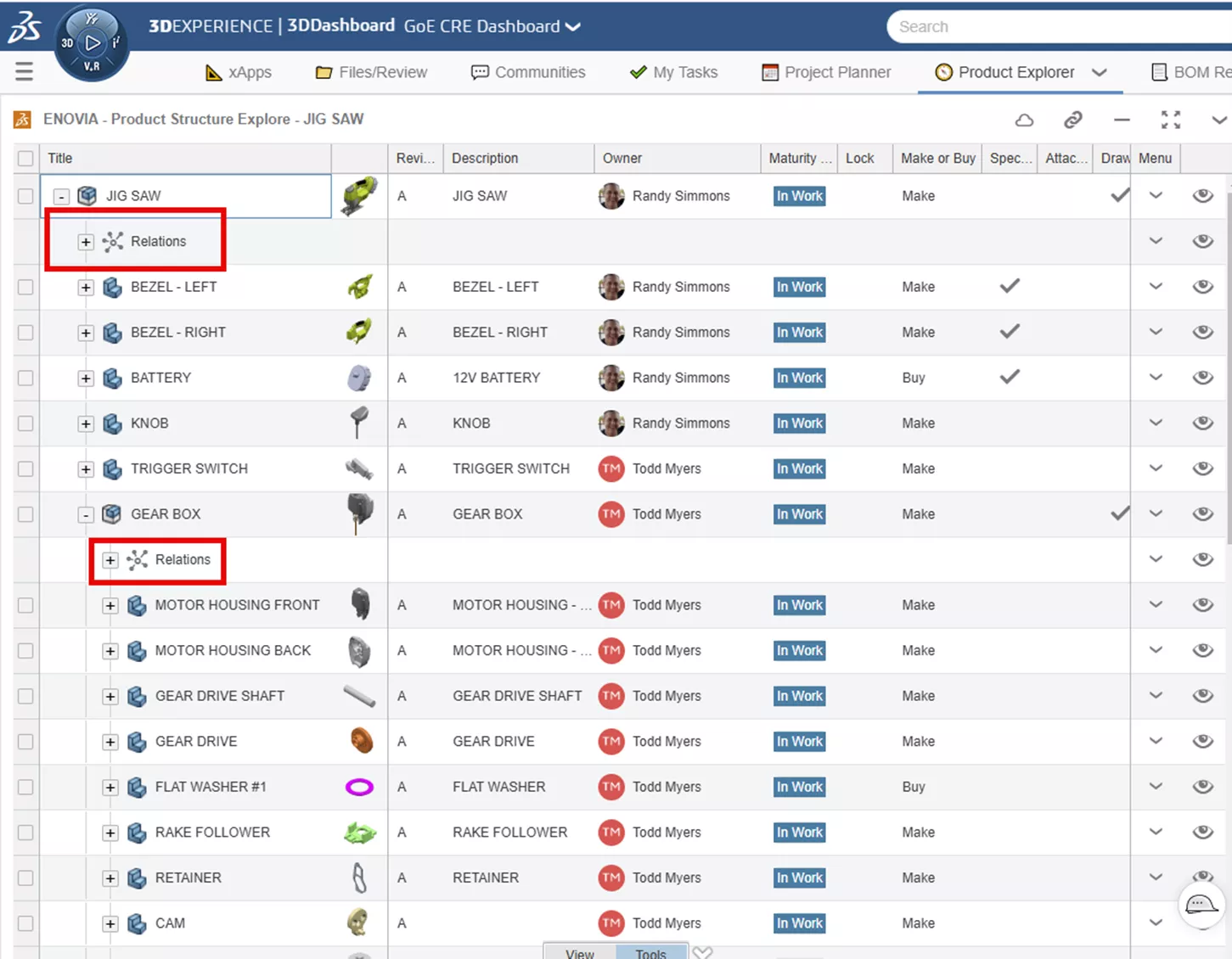Click the Dassault Systemes 3DS logo
The height and width of the screenshot is (959, 1232).
click(24, 27)
